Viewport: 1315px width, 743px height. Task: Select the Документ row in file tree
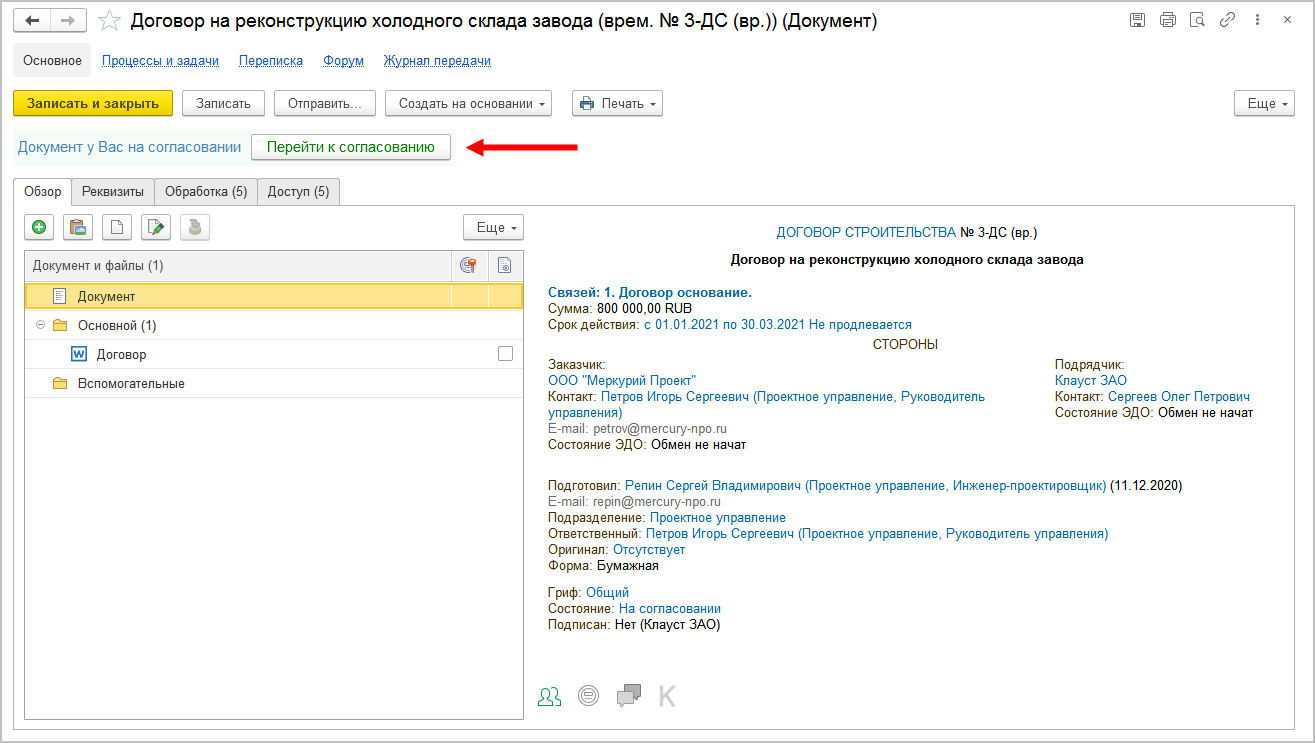[x=273, y=296]
